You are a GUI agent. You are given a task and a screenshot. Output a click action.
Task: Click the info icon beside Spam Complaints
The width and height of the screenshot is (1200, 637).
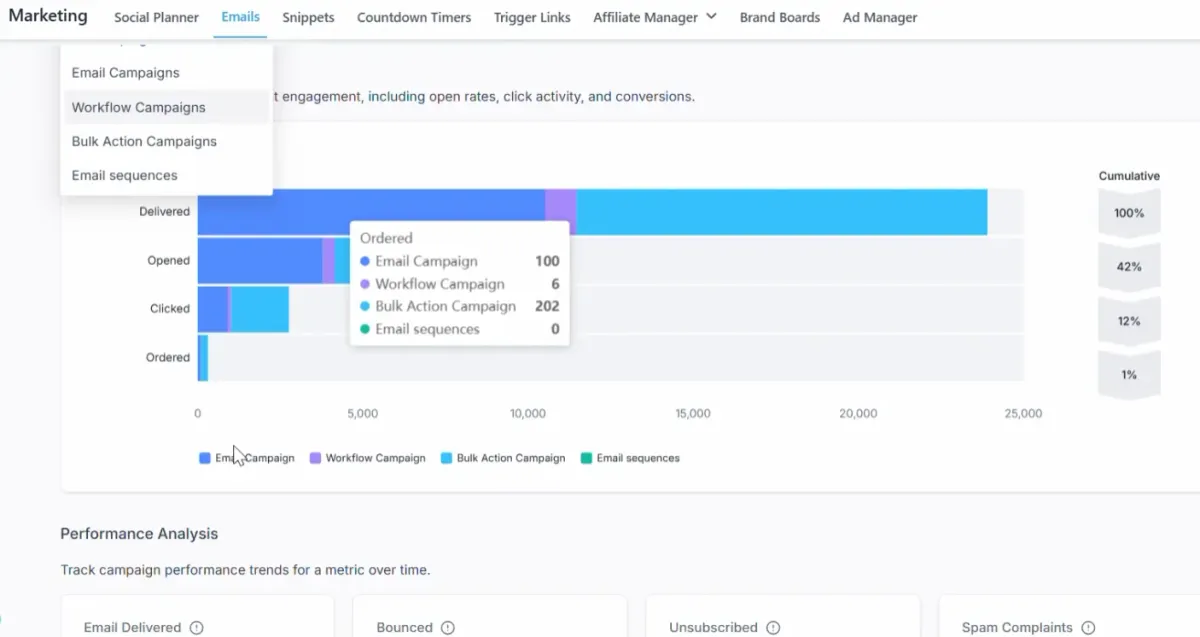tap(1088, 628)
